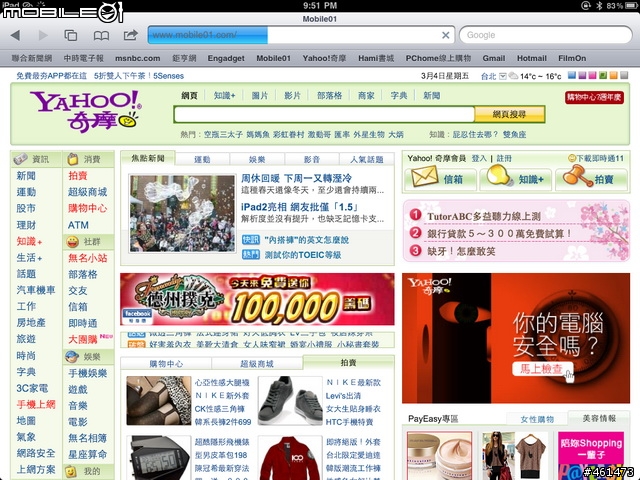Open 知識+ light bulb icon
This screenshot has height=480, width=640.
point(499,176)
